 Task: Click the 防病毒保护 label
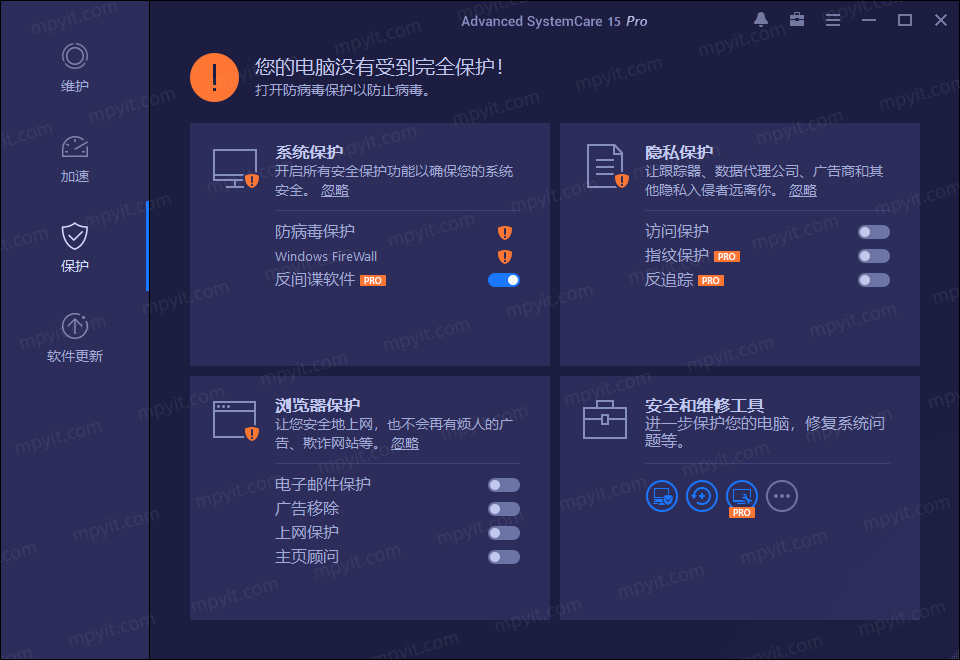click(x=315, y=231)
